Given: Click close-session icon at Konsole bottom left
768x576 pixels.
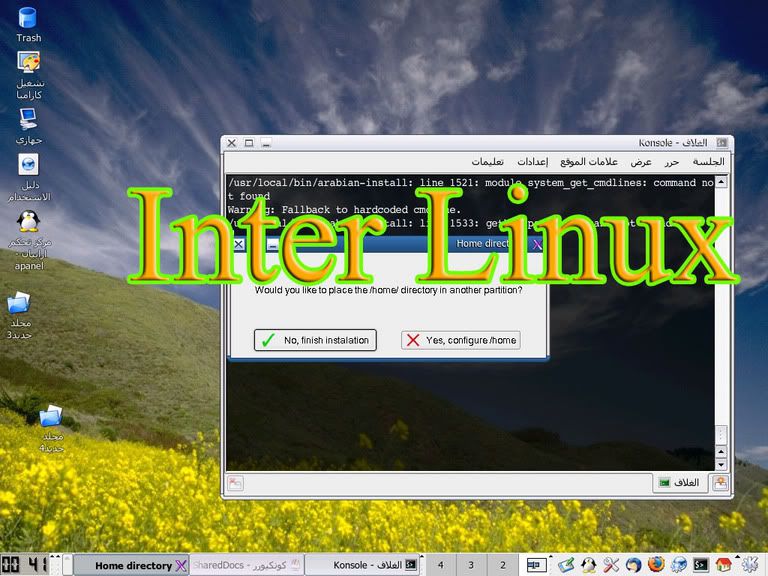Looking at the screenshot, I should click(235, 483).
